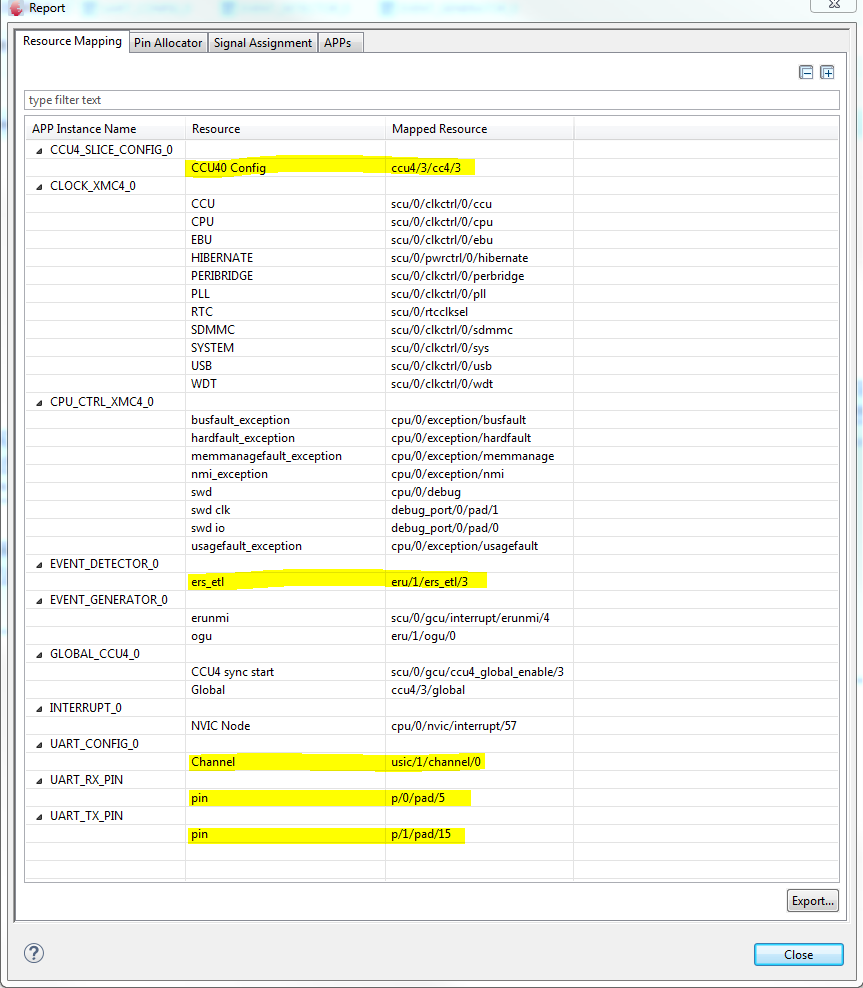Select the ccu4/3/cc4/3 mapped resource

pyautogui.click(x=426, y=168)
